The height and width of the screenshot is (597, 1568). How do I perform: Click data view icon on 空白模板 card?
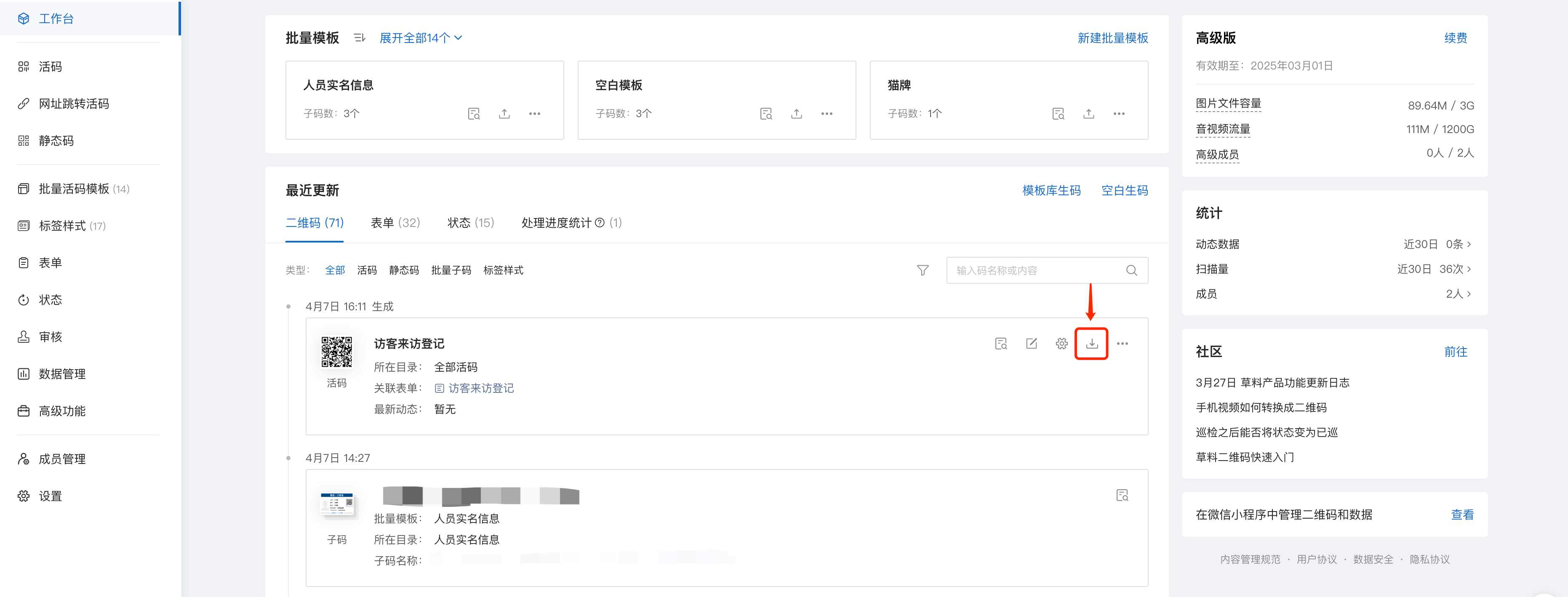(766, 114)
